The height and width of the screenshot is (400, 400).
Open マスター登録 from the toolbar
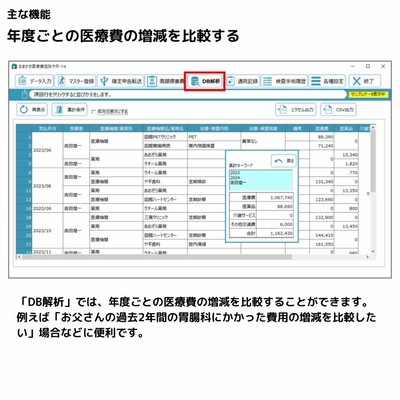click(x=75, y=81)
